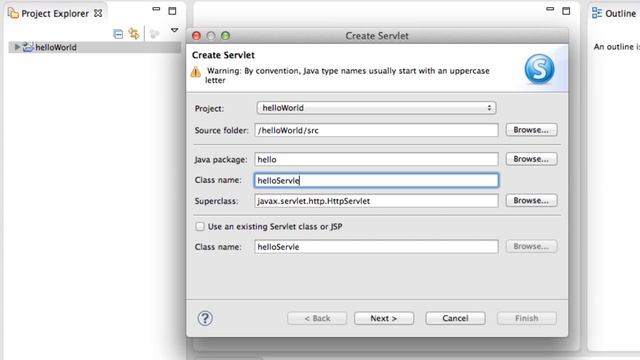Click the Finish button
The image size is (640, 360).
527,318
